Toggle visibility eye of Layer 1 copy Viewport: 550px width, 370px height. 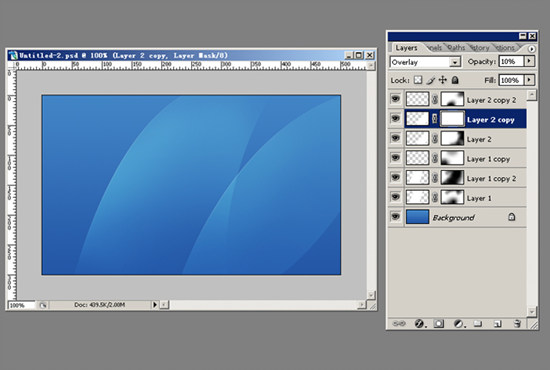(x=396, y=157)
